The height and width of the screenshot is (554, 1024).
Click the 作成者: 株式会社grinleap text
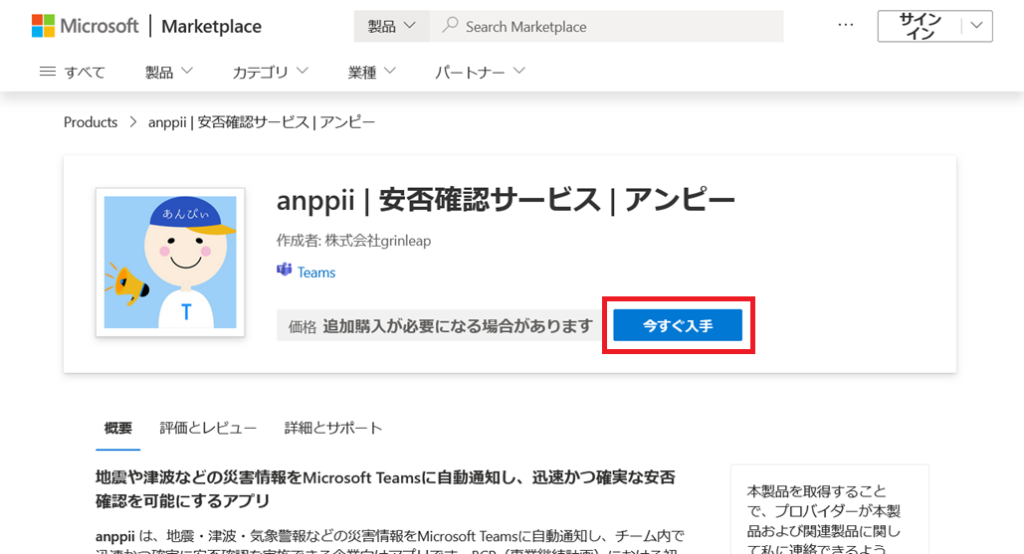(353, 240)
